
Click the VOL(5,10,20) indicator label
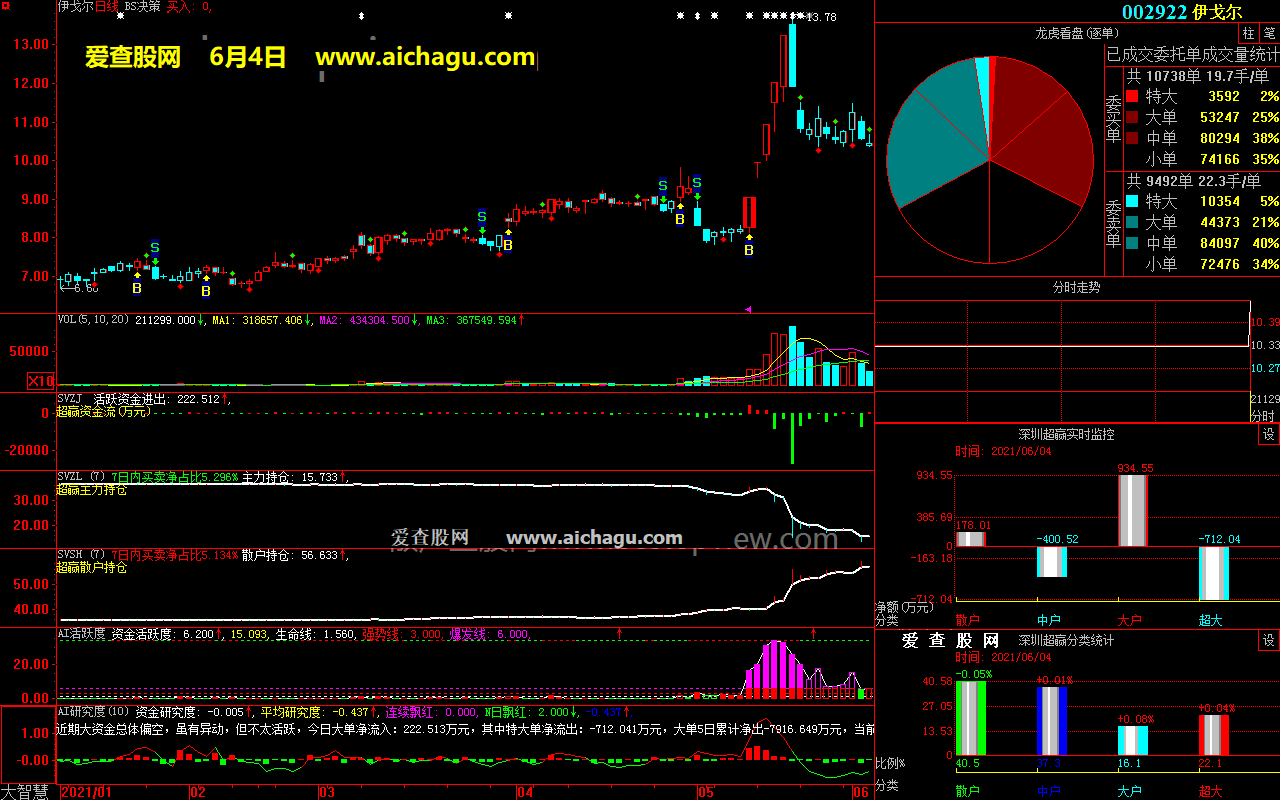(94, 320)
